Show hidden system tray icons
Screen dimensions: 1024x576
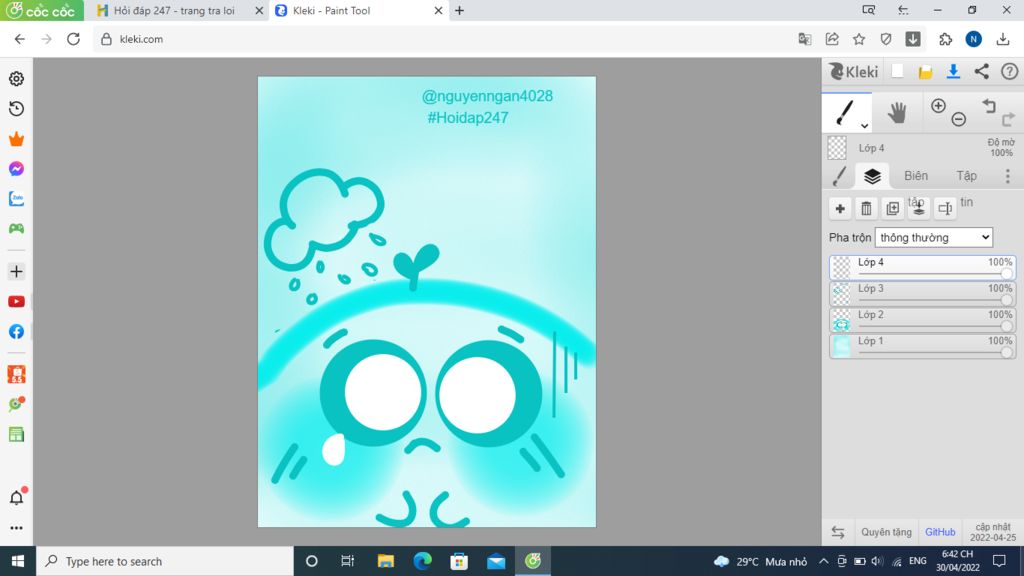pos(824,561)
